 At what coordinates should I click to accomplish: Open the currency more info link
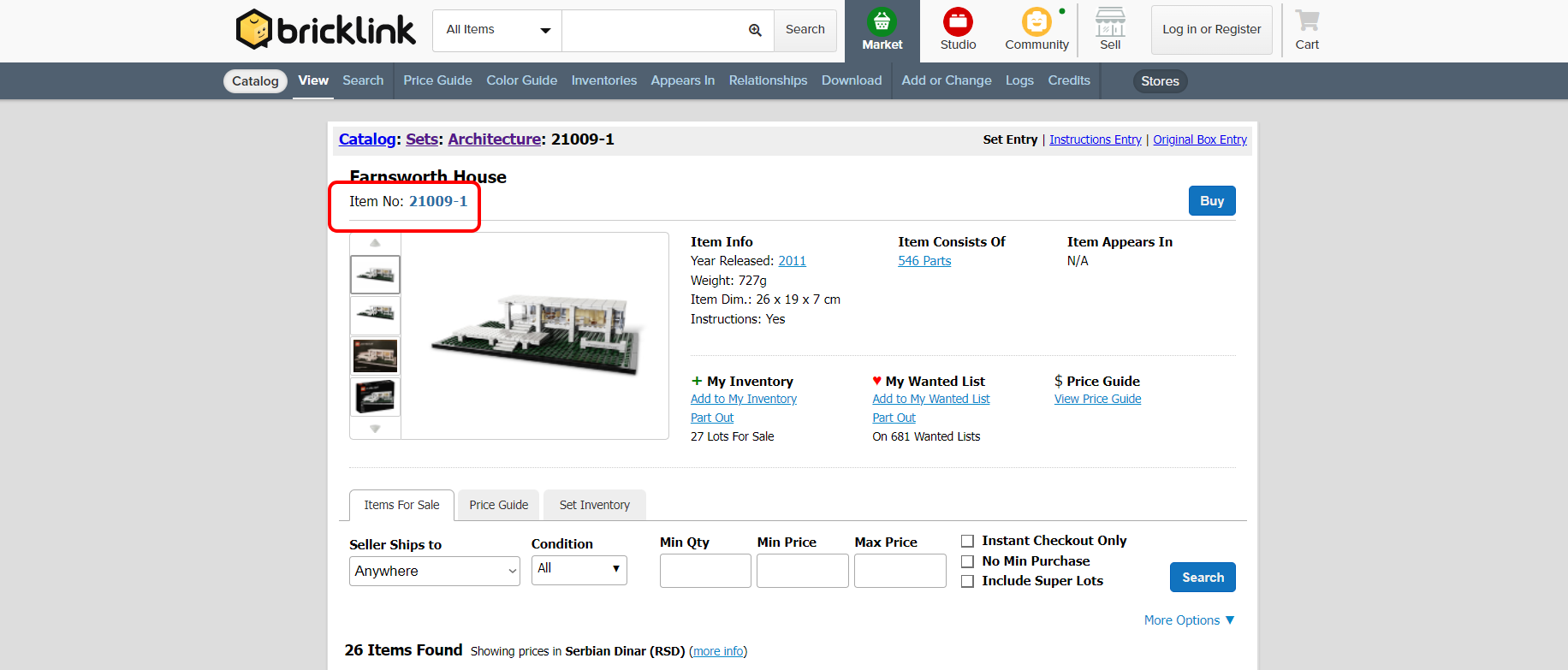718,651
